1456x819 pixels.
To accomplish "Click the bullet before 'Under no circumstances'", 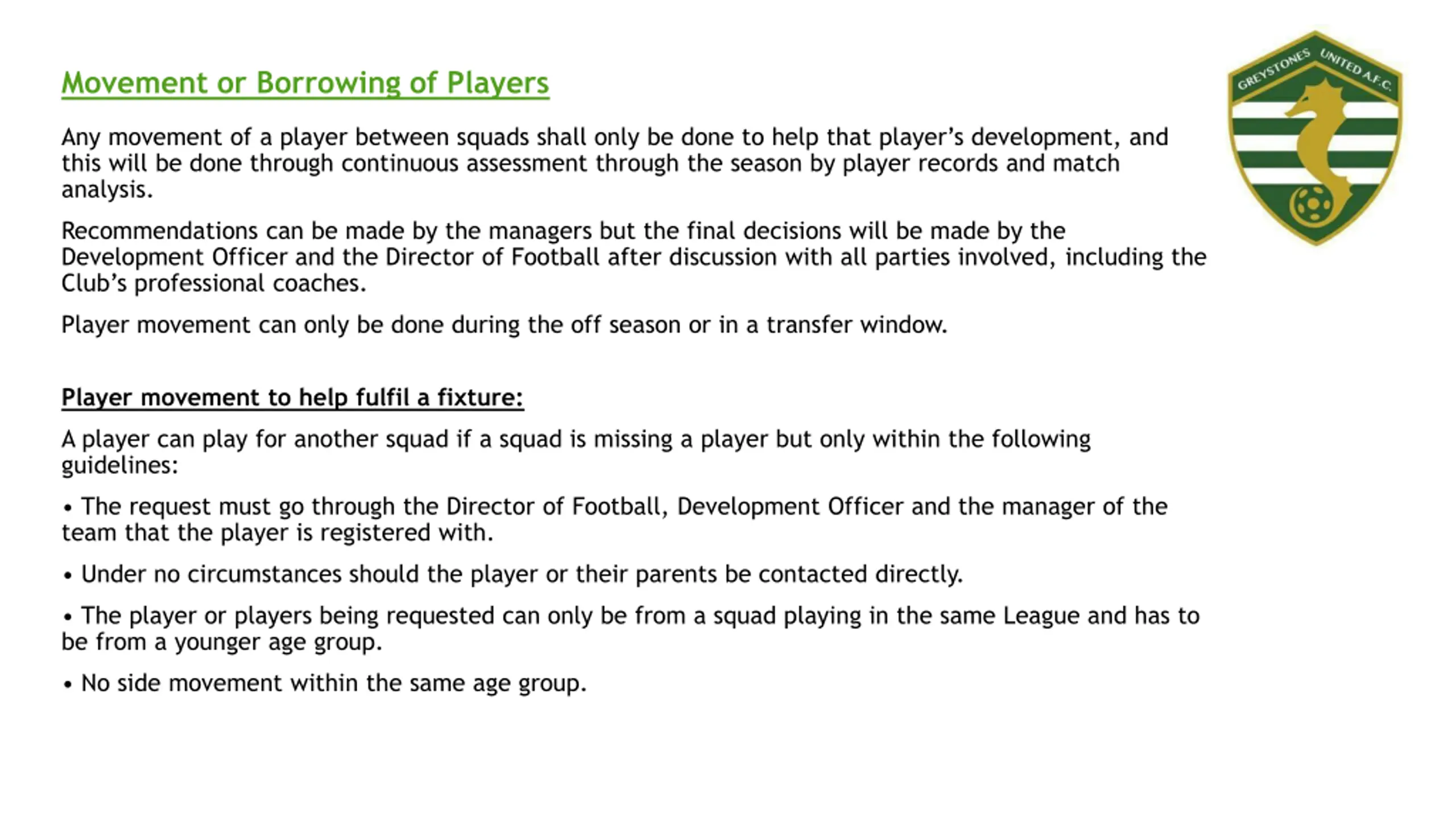I will point(68,575).
